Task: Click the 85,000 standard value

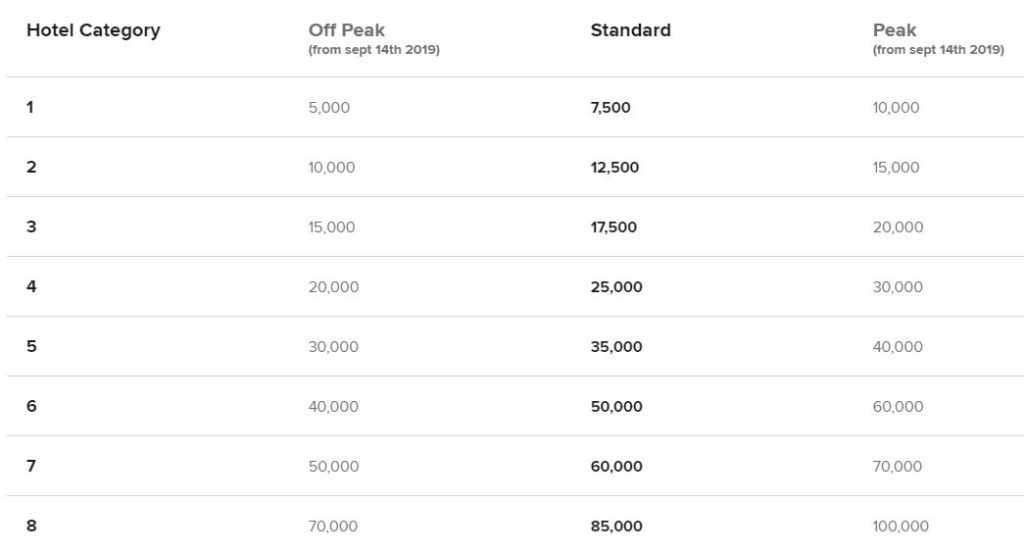Action: [616, 526]
